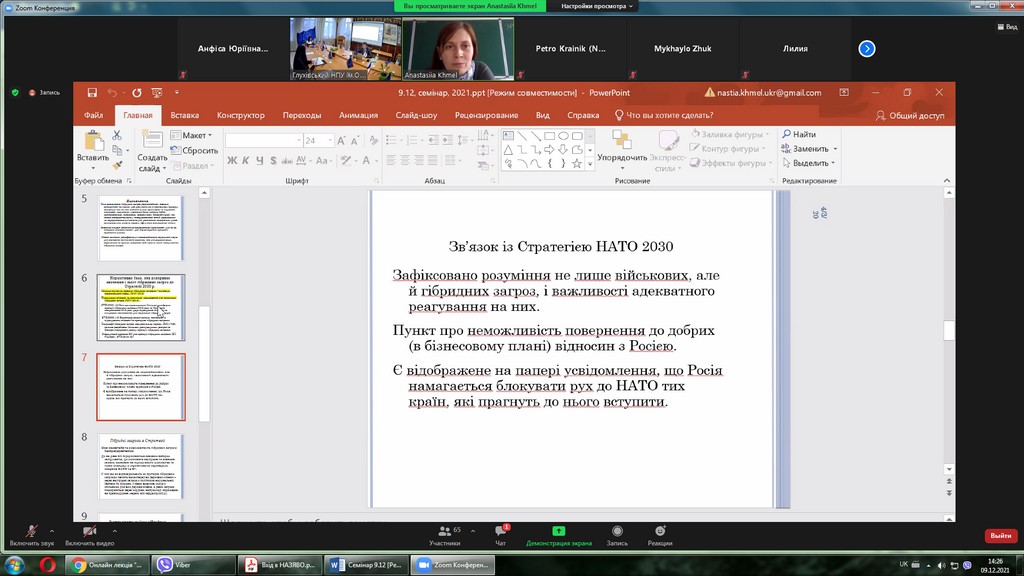Click the Вставить paste icon
The image size is (1024, 576).
[x=92, y=142]
